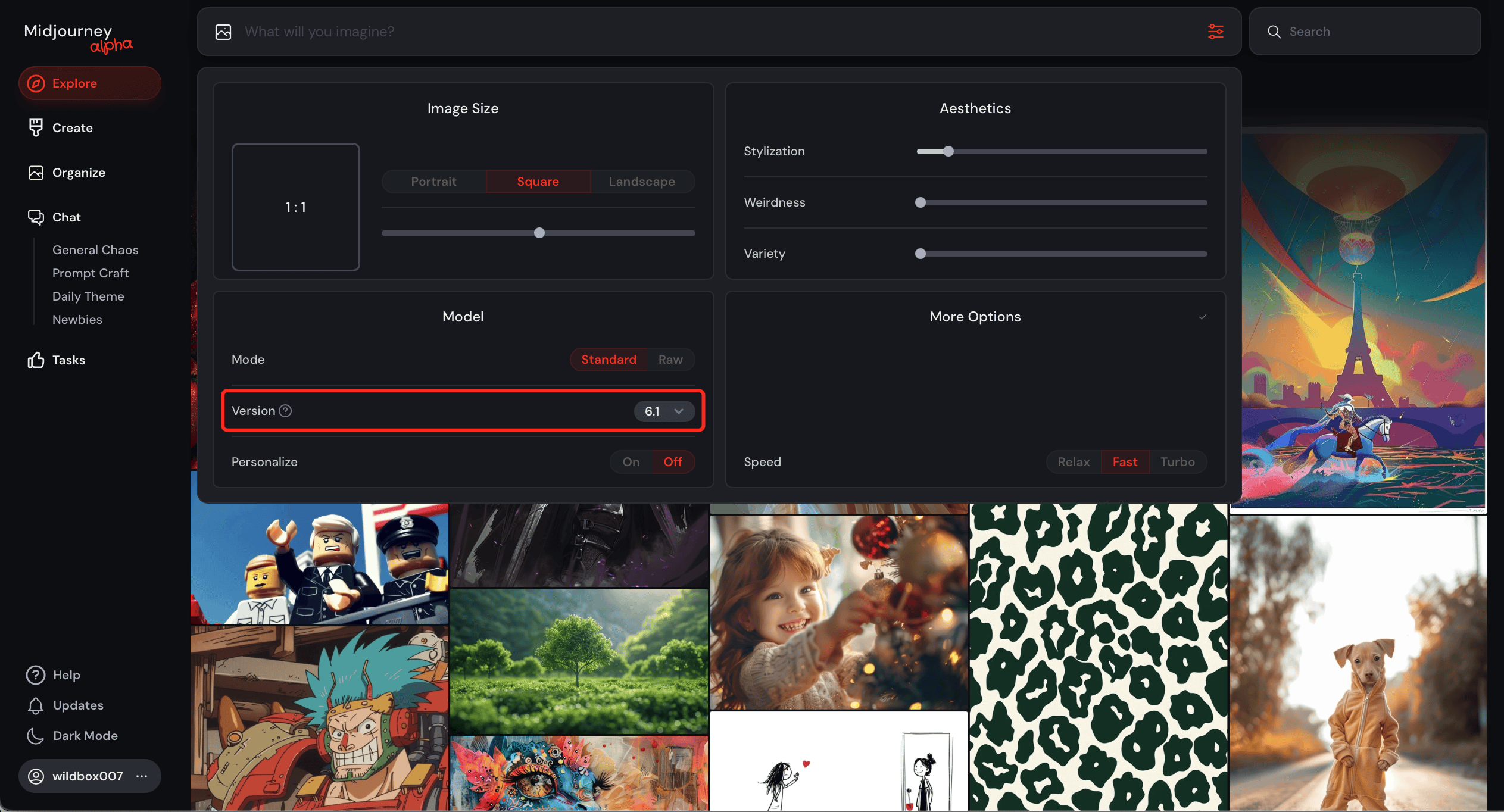
Task: Open the Daily Theme chat room
Action: pos(88,296)
